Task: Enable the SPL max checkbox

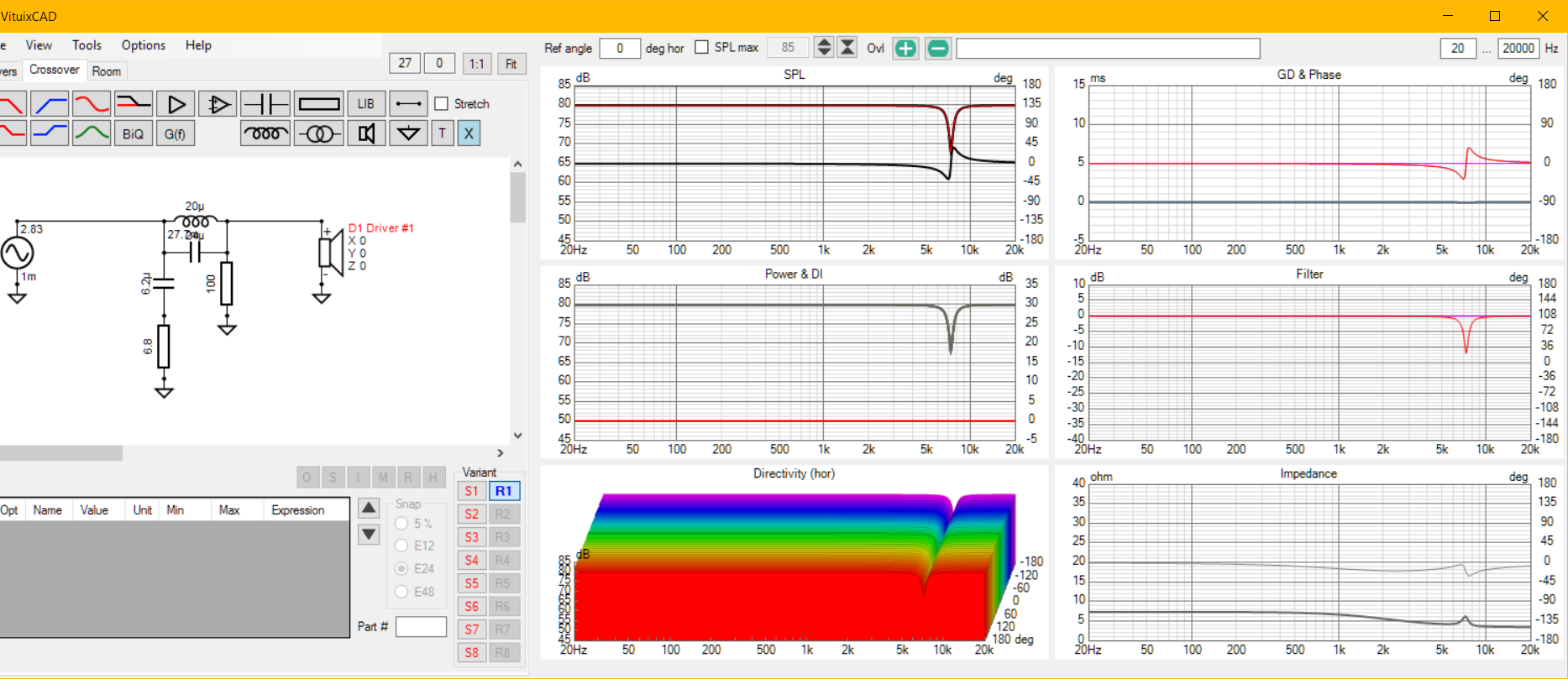Action: (701, 48)
